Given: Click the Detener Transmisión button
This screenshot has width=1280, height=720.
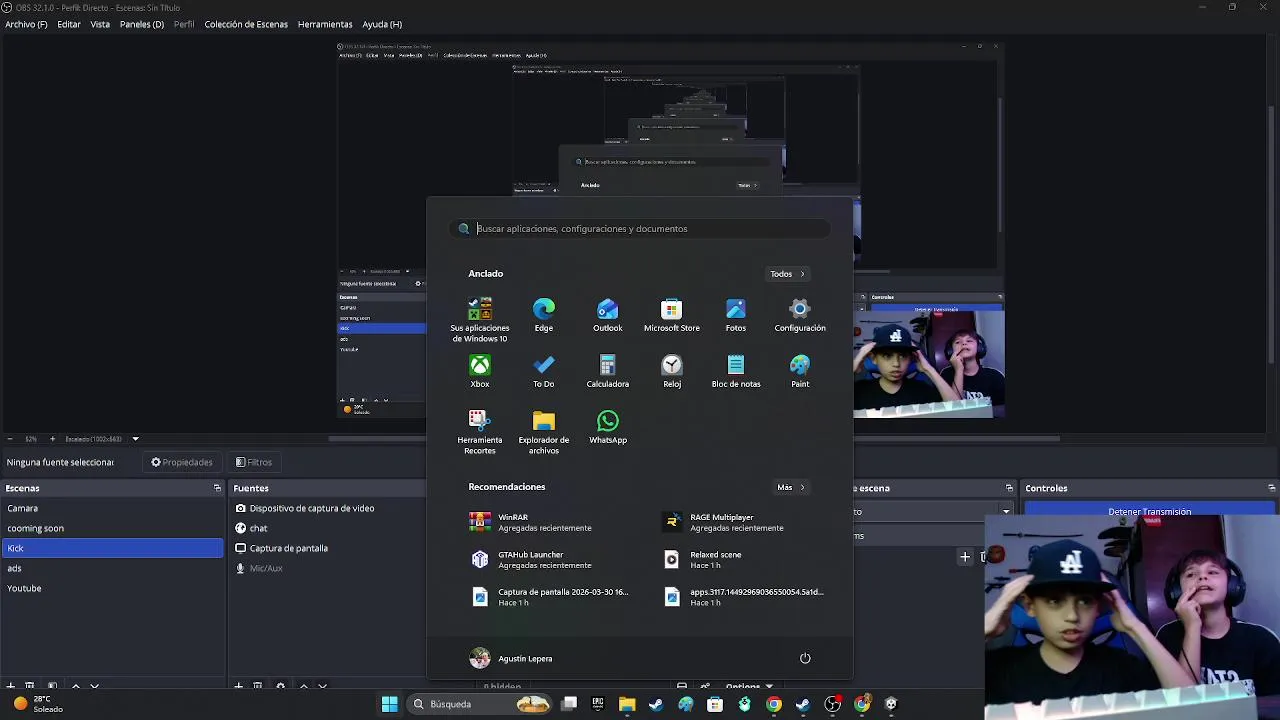Looking at the screenshot, I should [x=1149, y=511].
